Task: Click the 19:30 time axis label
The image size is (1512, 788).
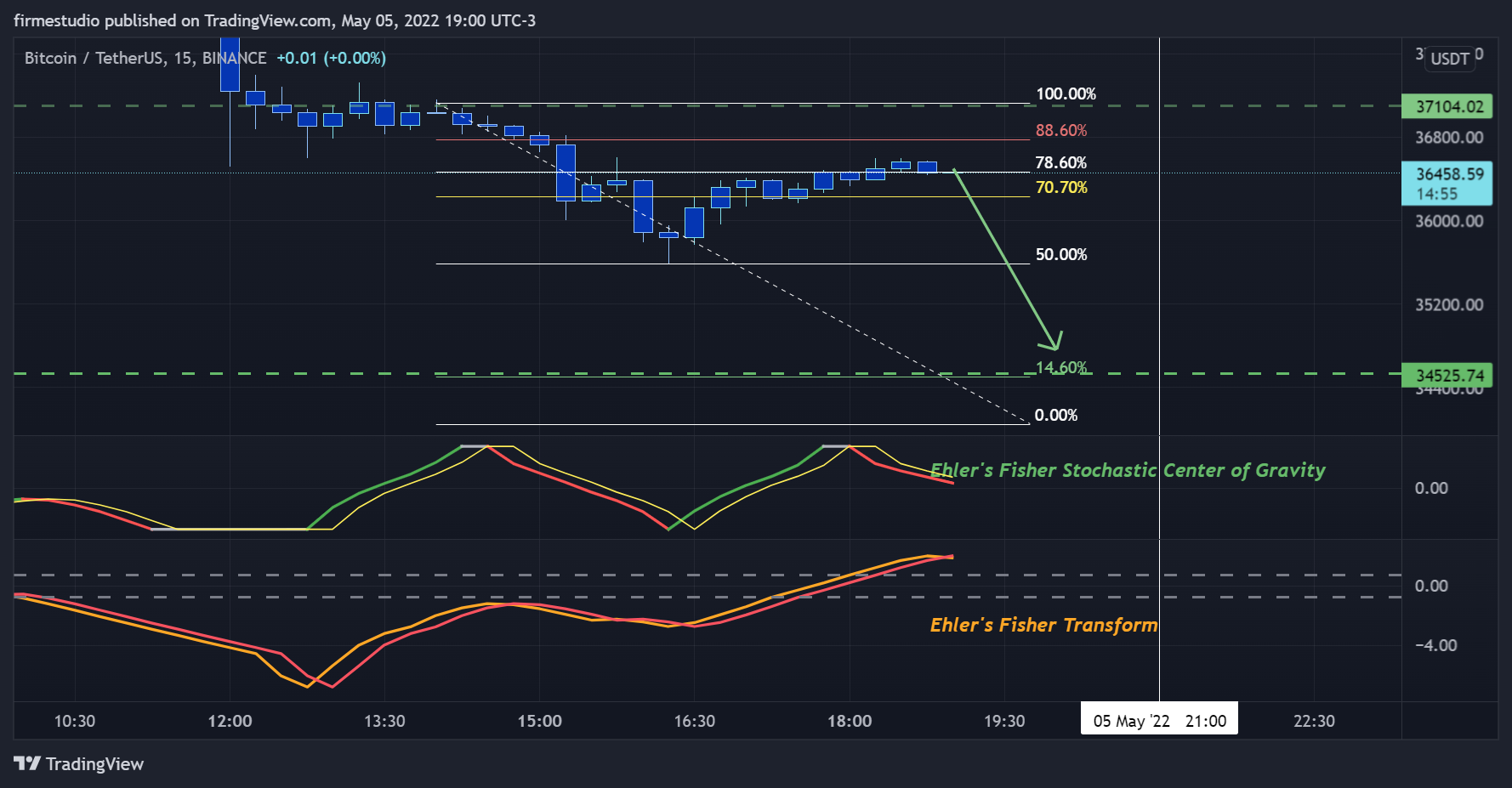Action: click(x=1004, y=721)
